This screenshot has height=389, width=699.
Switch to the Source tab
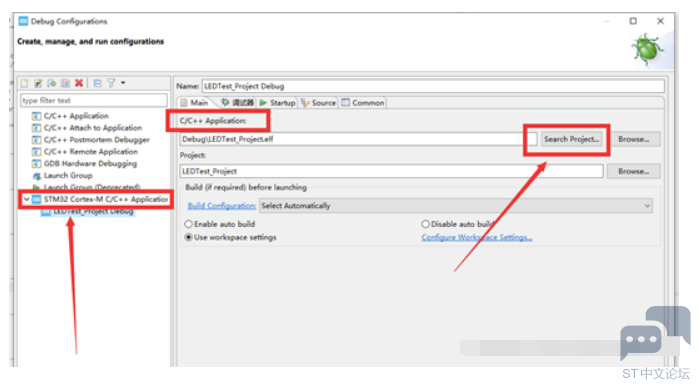(x=318, y=103)
